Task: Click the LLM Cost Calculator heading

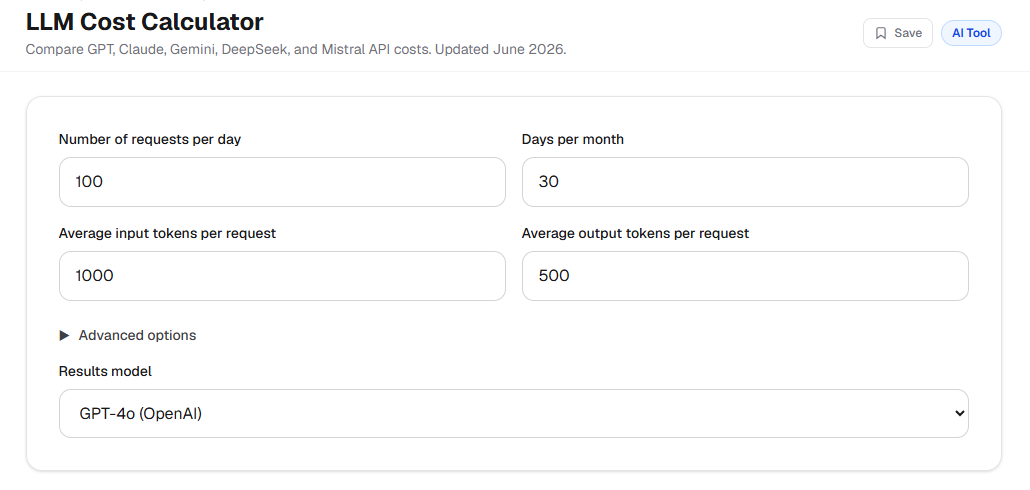Action: coord(145,22)
